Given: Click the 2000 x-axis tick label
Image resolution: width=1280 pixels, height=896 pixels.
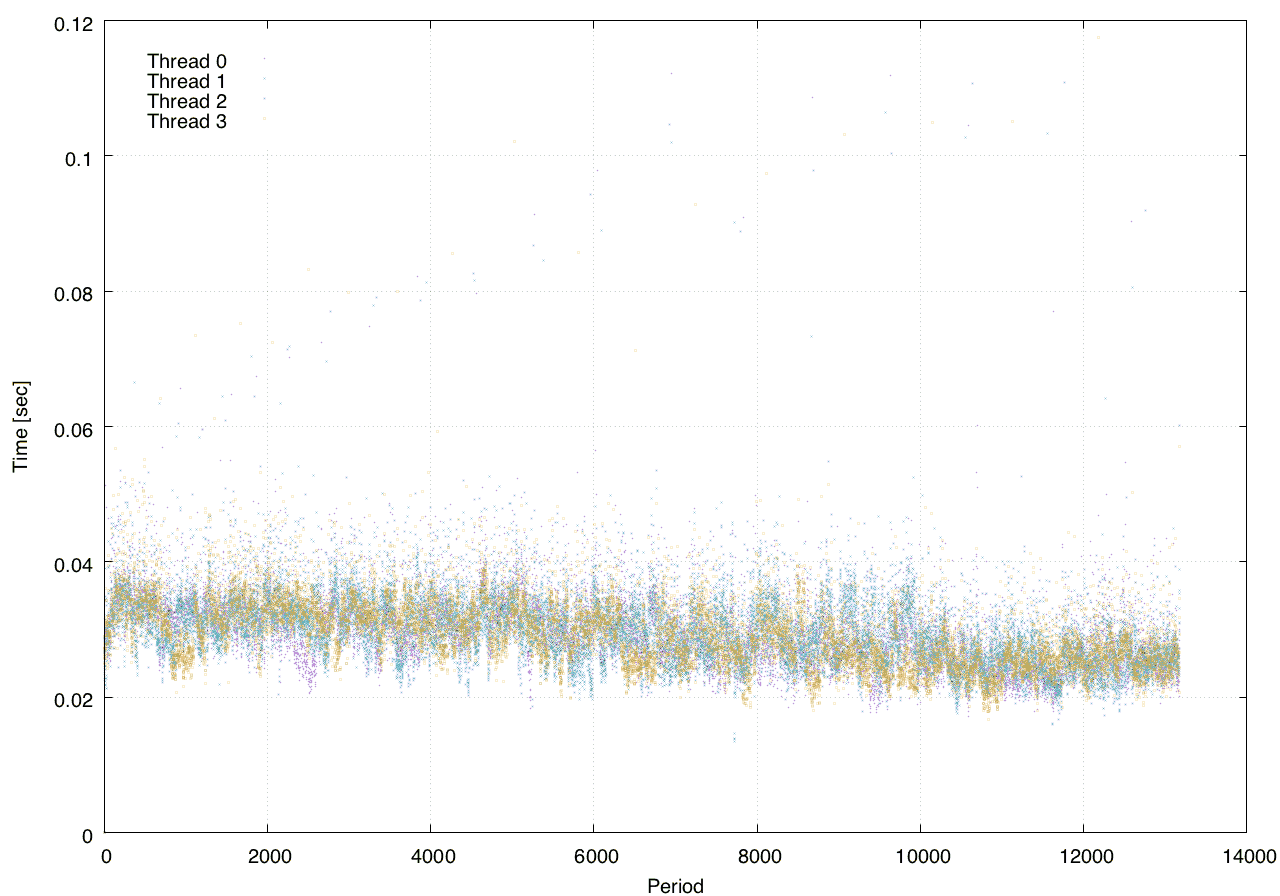Looking at the screenshot, I should click(268, 856).
